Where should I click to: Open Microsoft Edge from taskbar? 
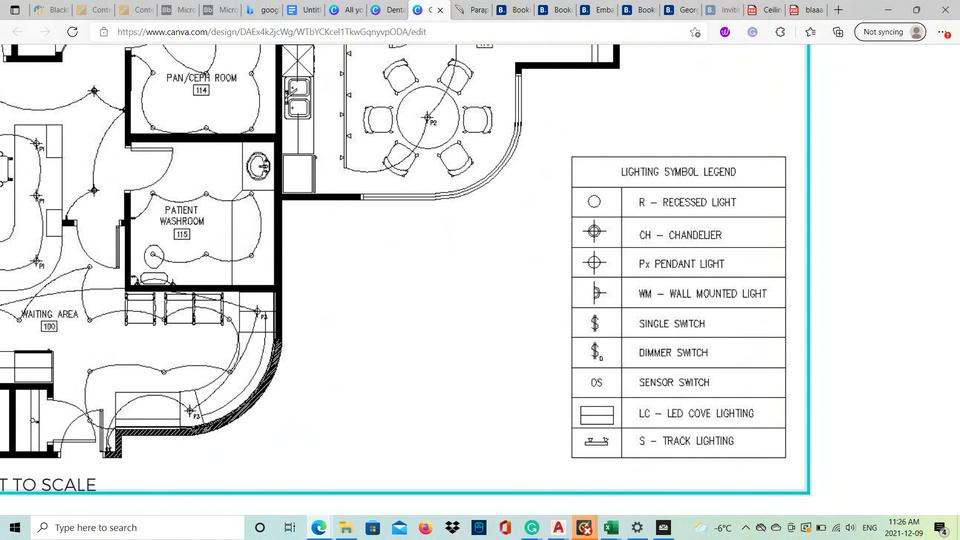318,527
